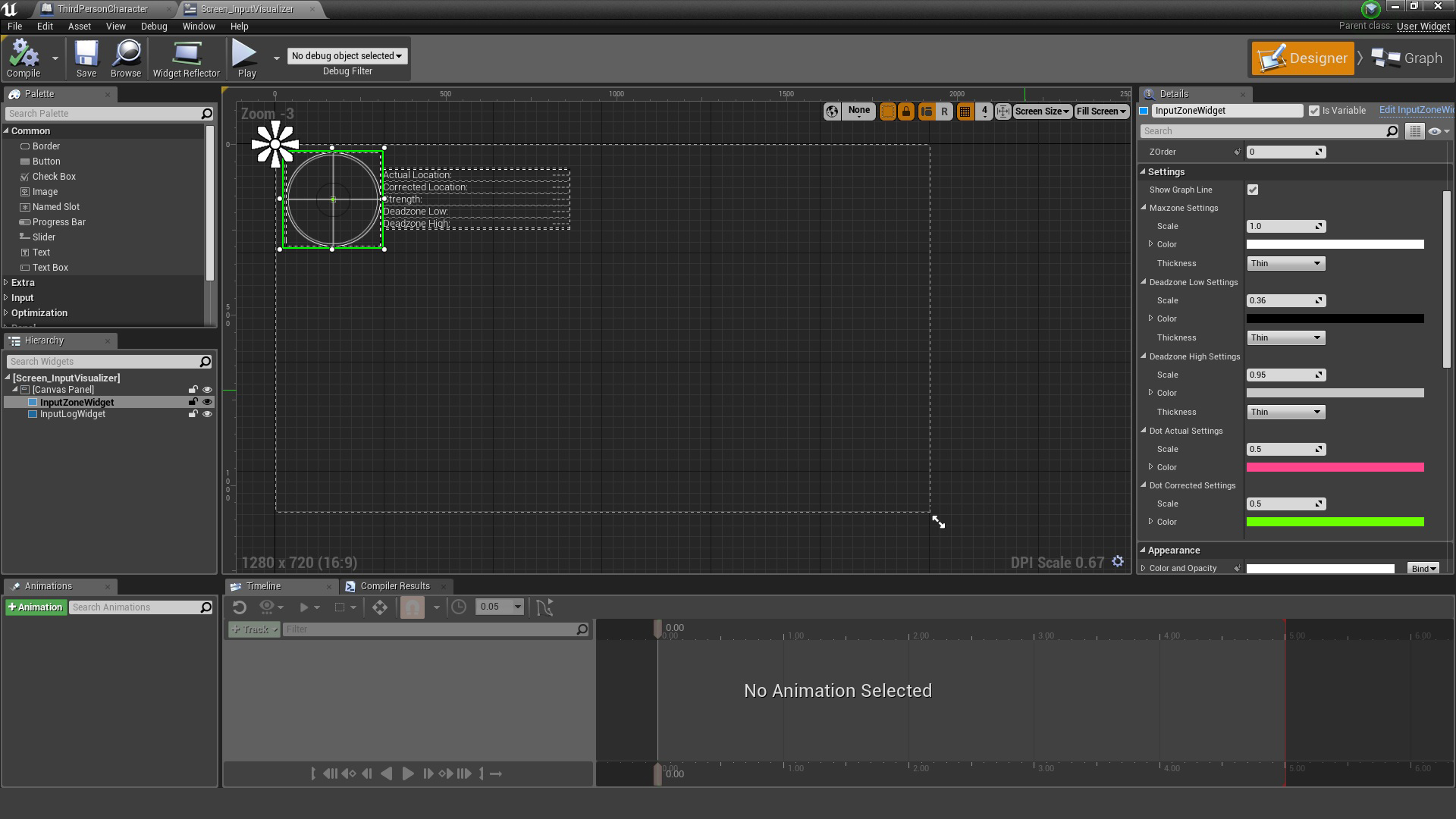Image resolution: width=1456 pixels, height=819 pixels.
Task: Click the lock outlines toggle in canvas toolbar
Action: pyautogui.click(x=905, y=111)
